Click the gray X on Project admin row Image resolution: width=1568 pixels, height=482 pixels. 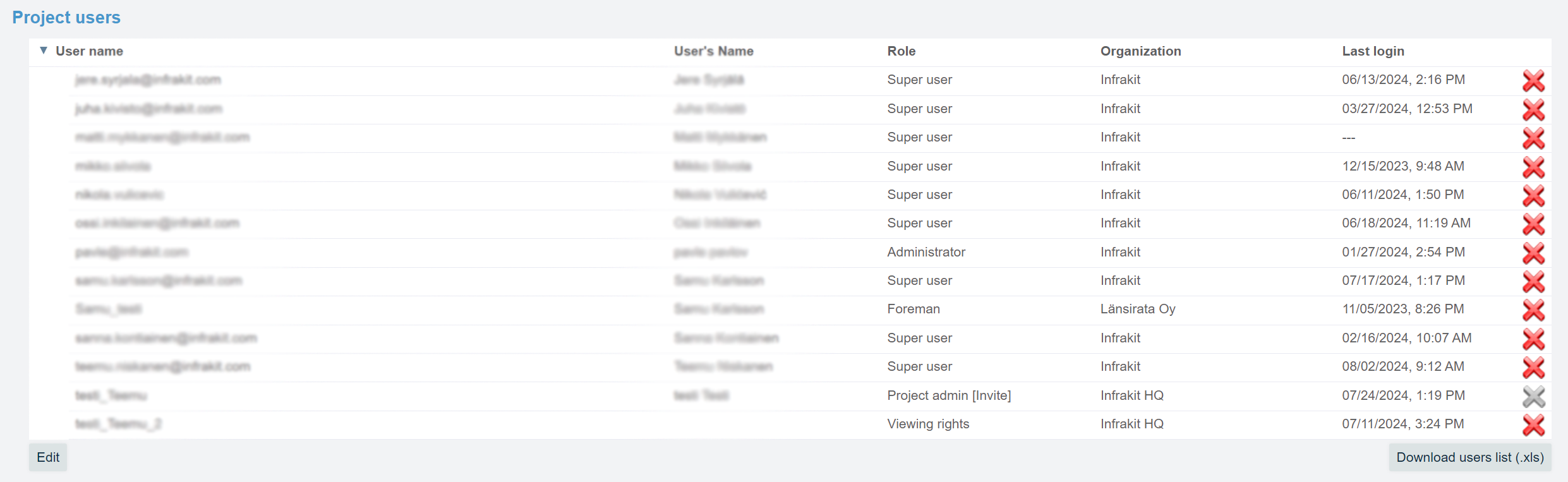(x=1533, y=397)
